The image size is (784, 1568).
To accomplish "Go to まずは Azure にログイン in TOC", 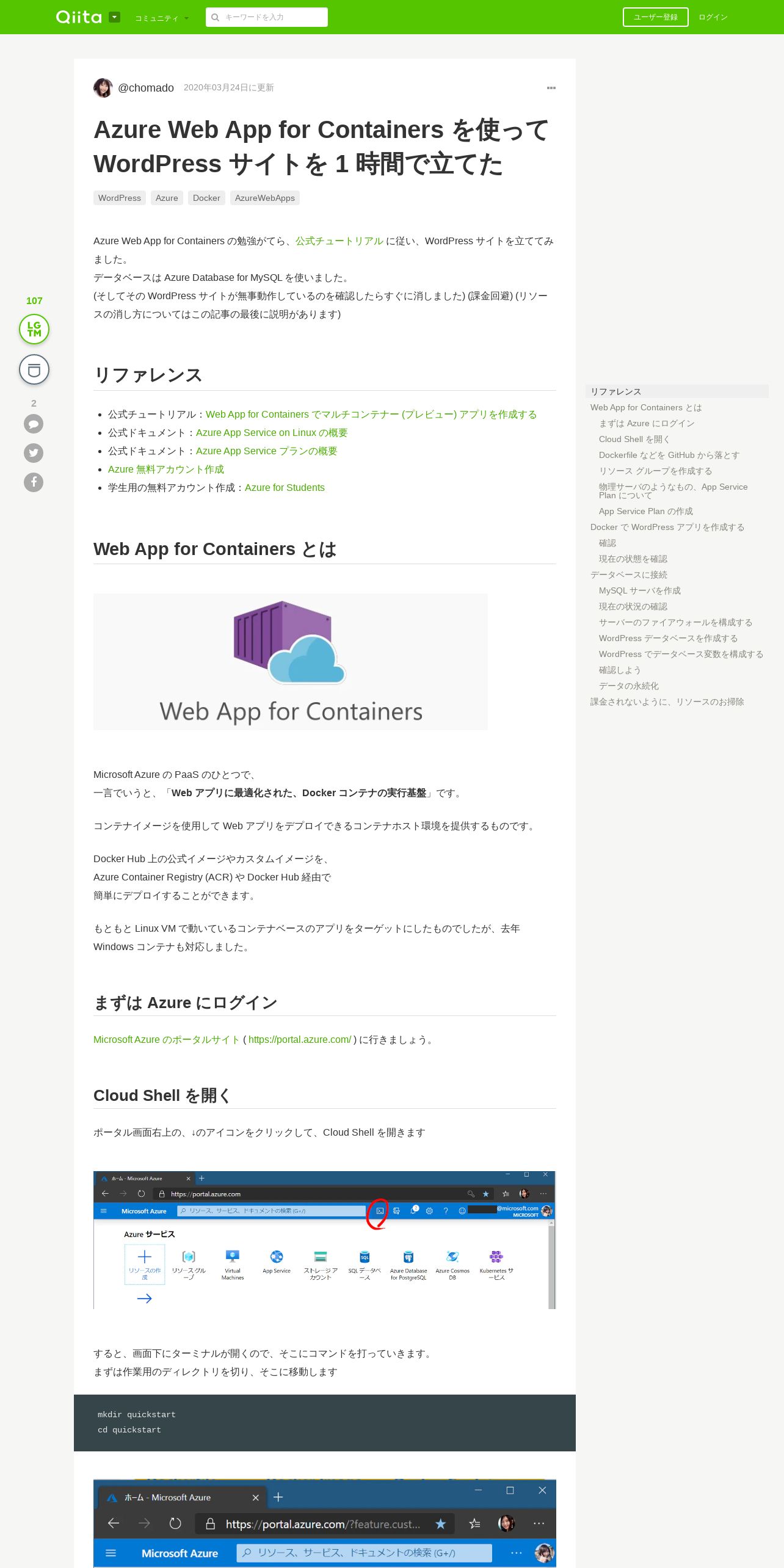I will tap(647, 423).
